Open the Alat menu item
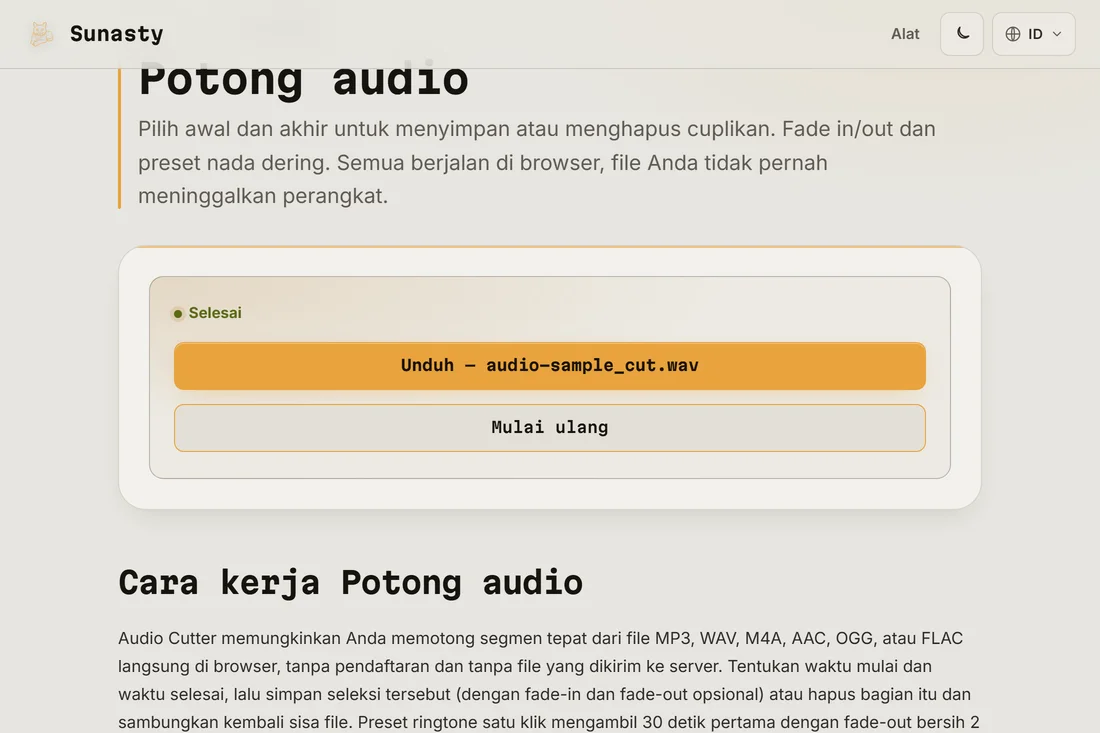 tap(905, 34)
